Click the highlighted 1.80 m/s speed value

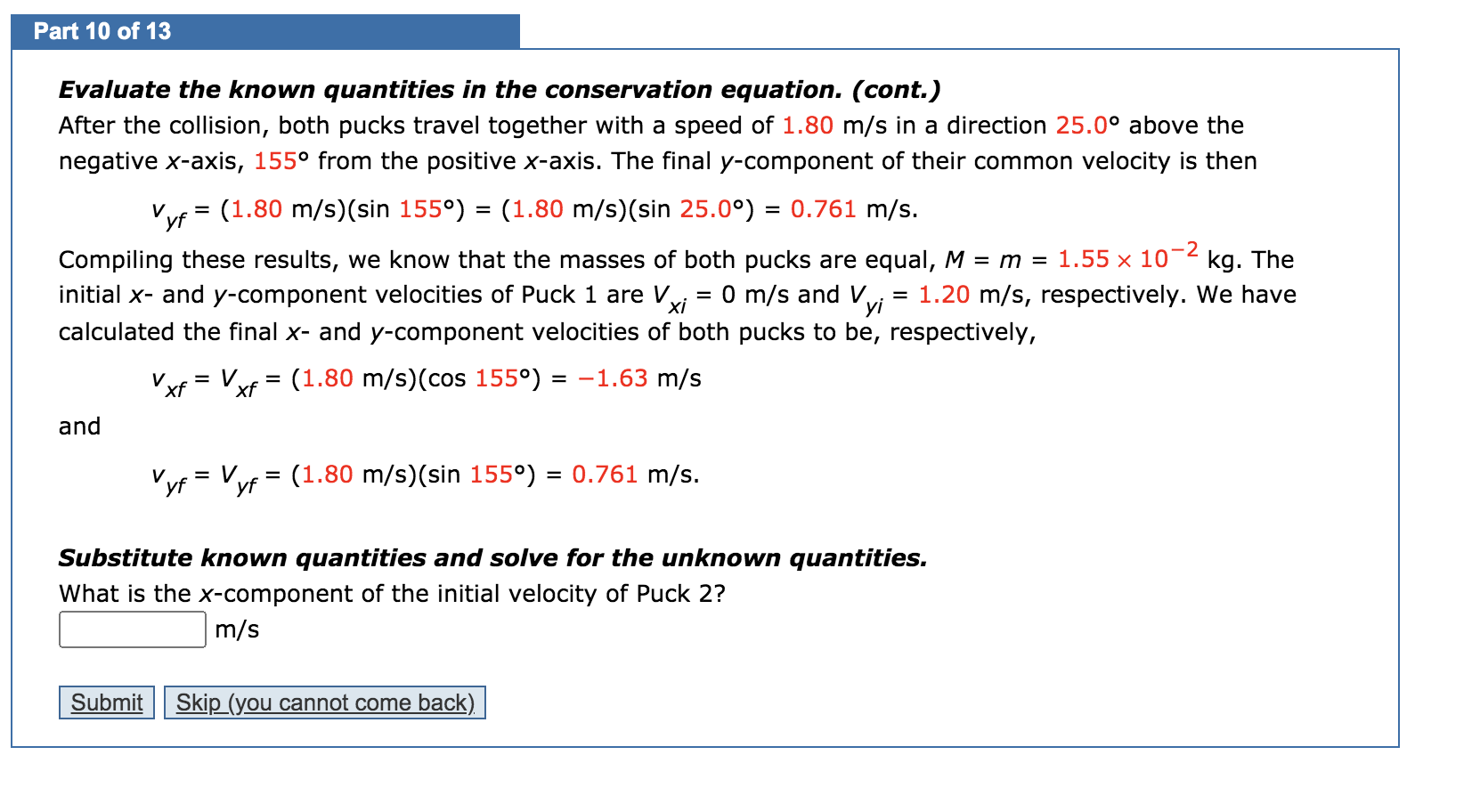pyautogui.click(x=806, y=126)
